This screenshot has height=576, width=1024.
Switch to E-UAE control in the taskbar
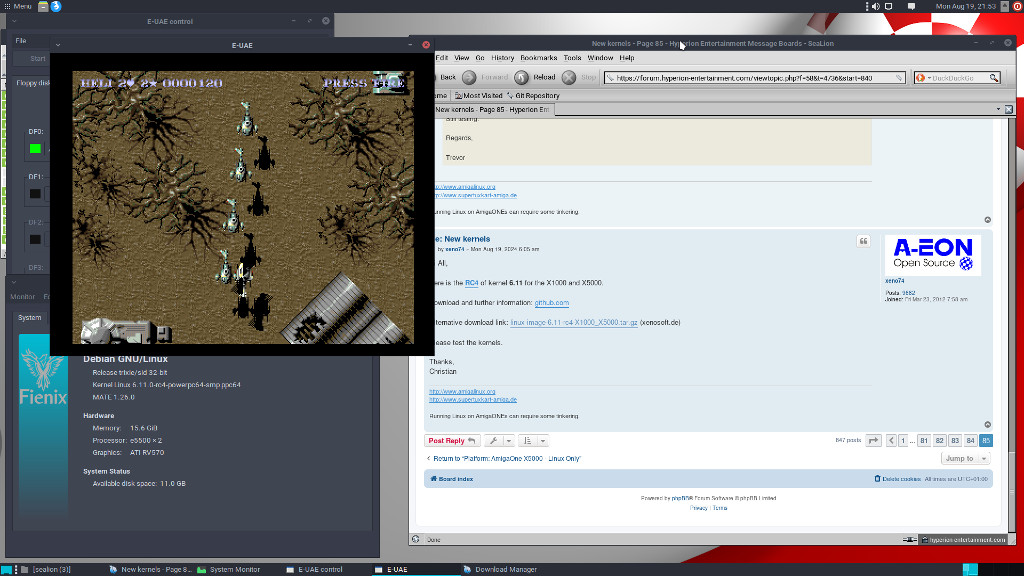(x=314, y=569)
